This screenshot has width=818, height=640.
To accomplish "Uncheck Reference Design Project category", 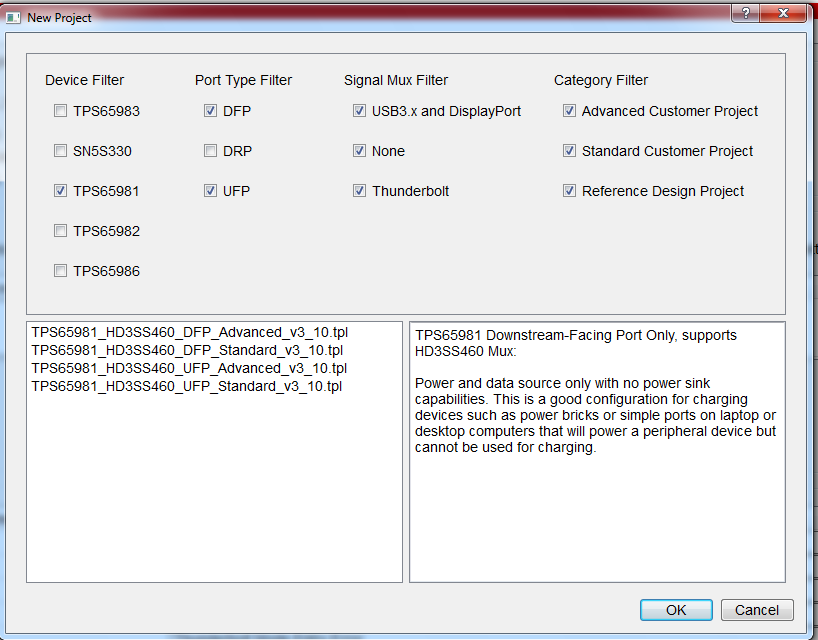I will click(569, 191).
